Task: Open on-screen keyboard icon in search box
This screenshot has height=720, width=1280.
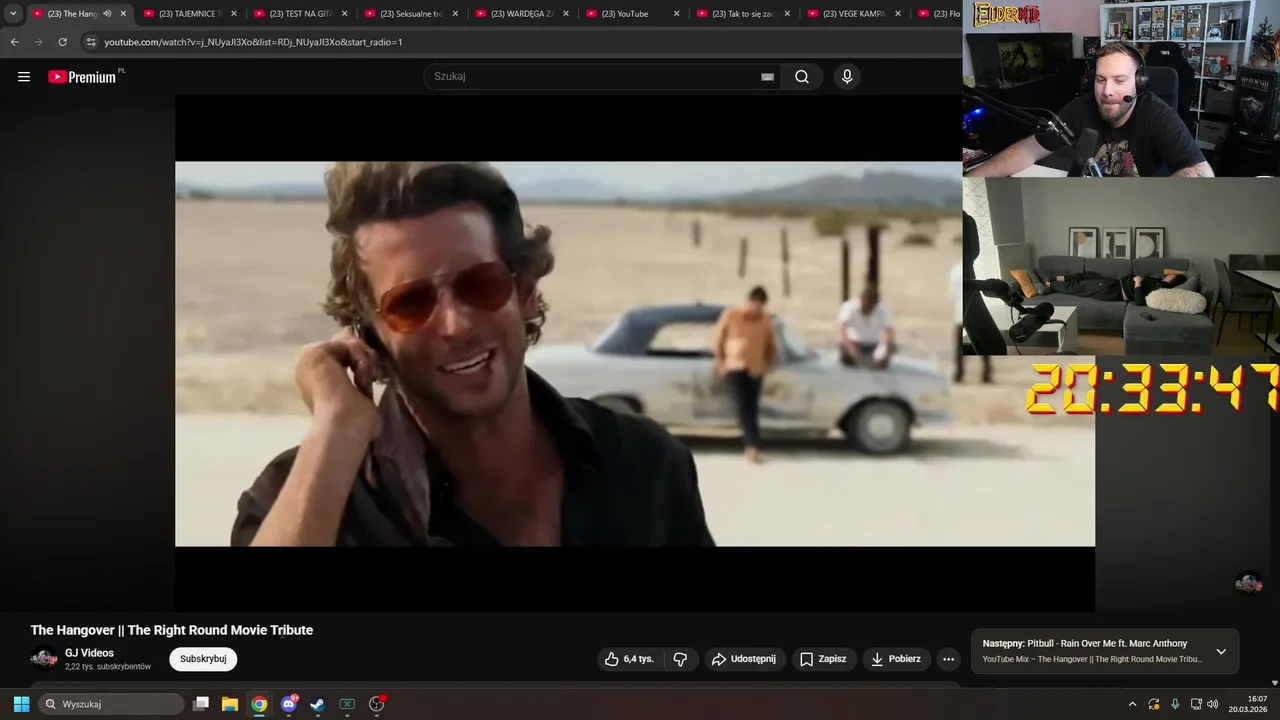Action: point(767,77)
